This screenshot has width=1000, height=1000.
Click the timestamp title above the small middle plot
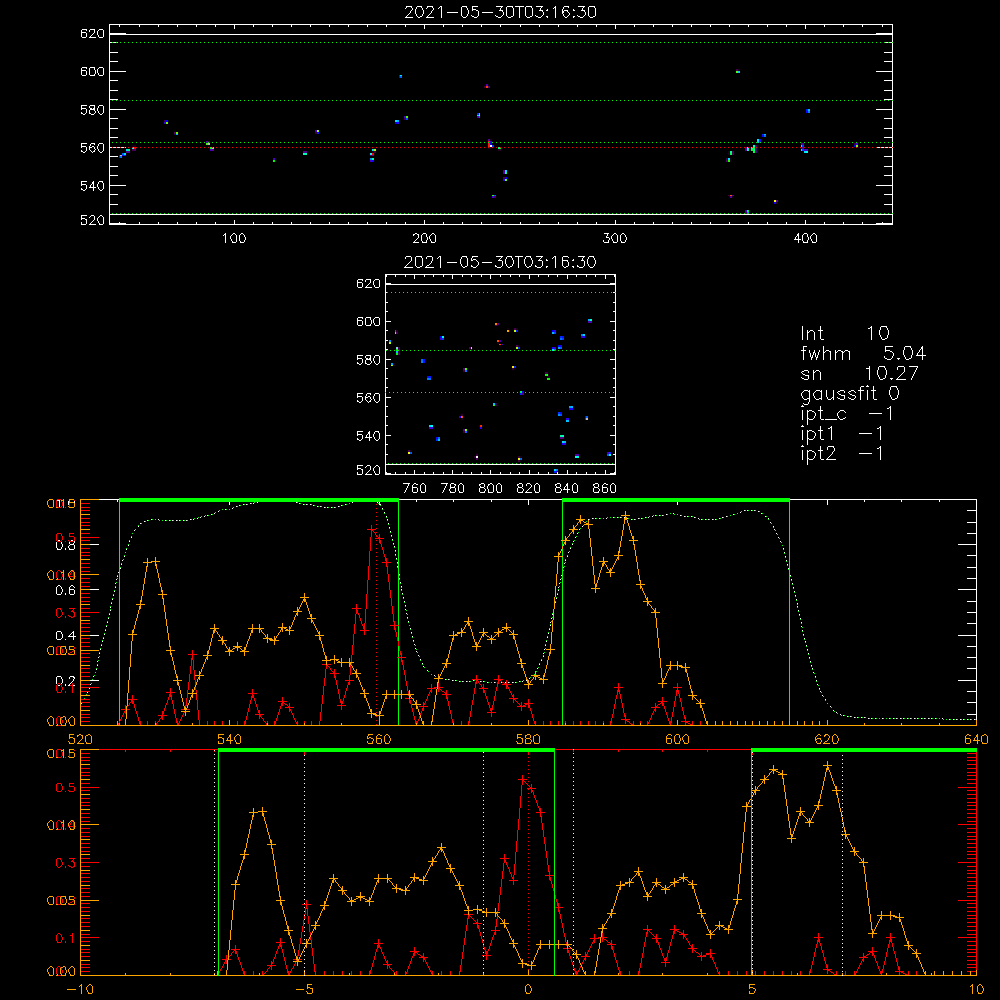pos(500,262)
